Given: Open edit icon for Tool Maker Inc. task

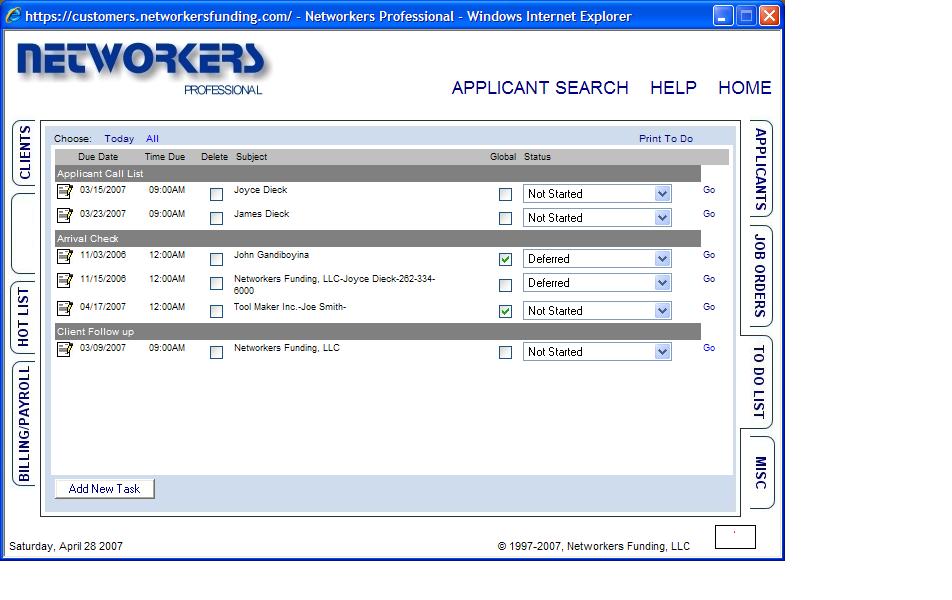Looking at the screenshot, I should (x=64, y=308).
